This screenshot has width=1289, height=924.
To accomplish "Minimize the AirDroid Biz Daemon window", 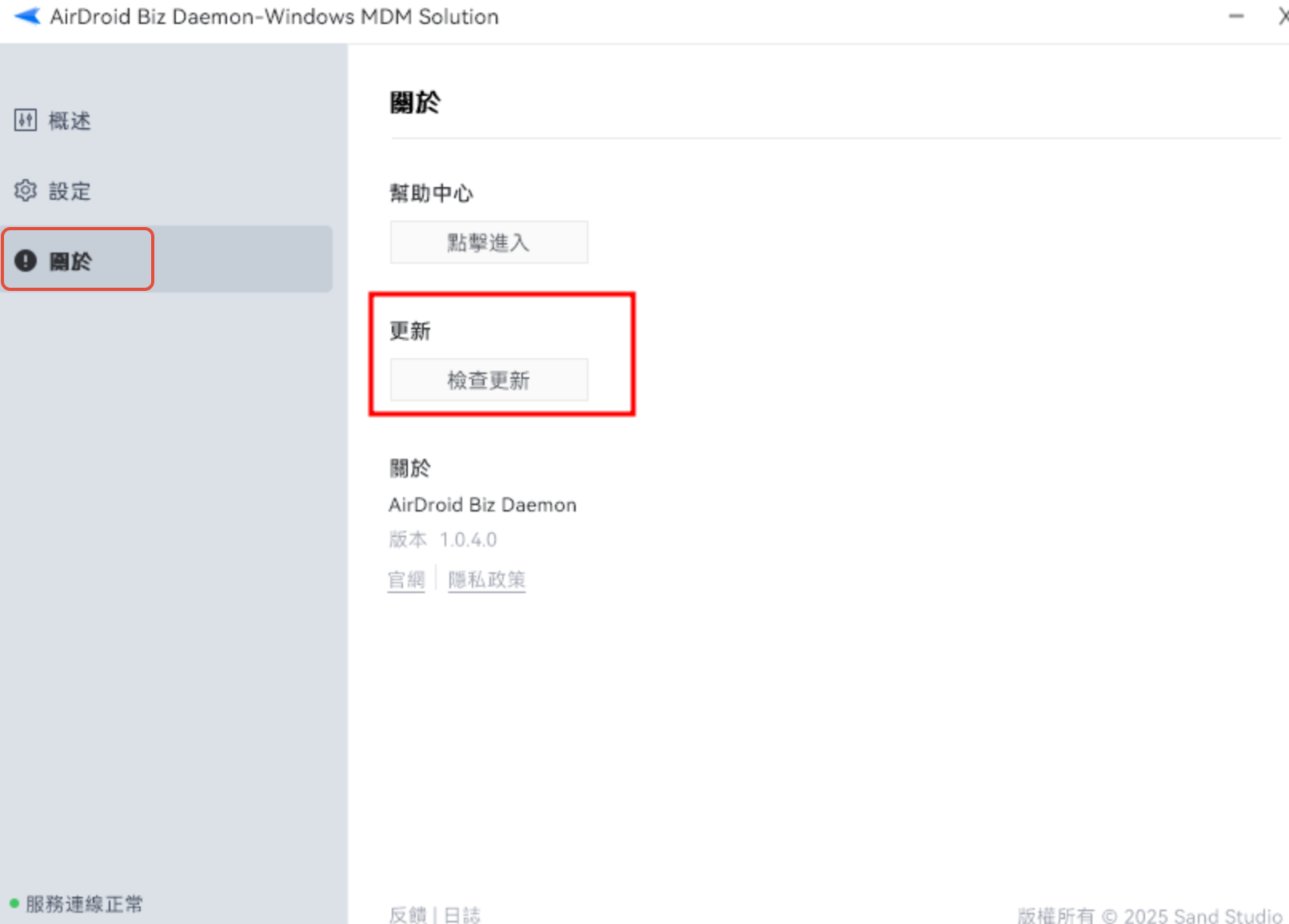I will (1236, 16).
